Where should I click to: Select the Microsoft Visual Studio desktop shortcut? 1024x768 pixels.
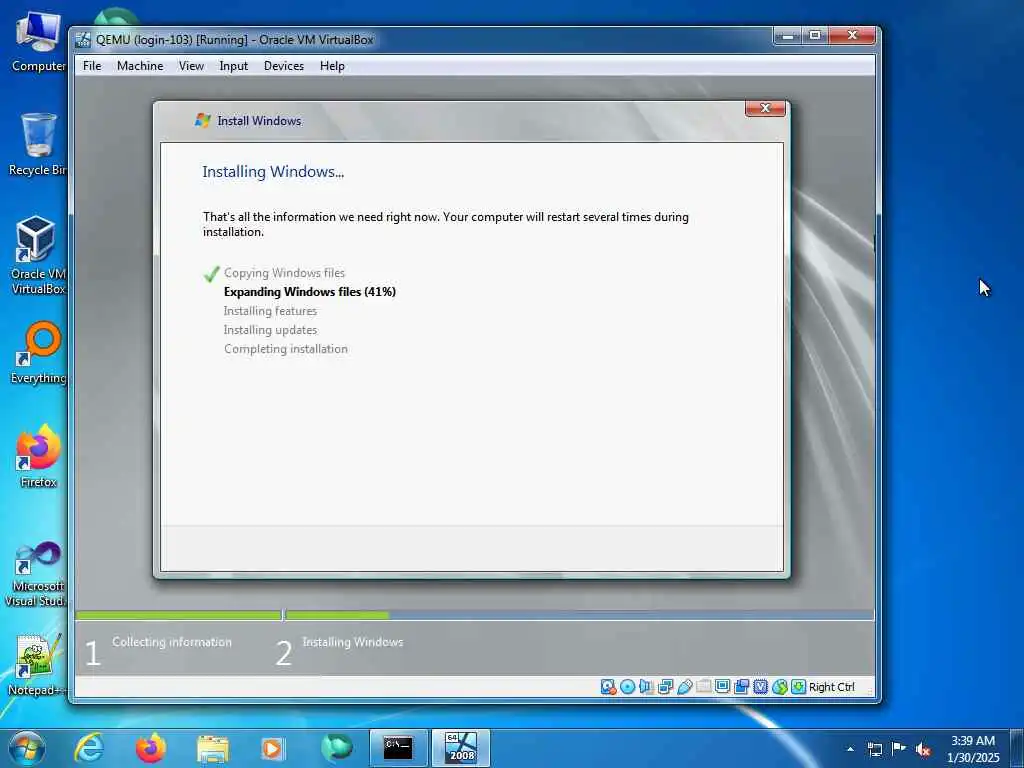click(37, 574)
